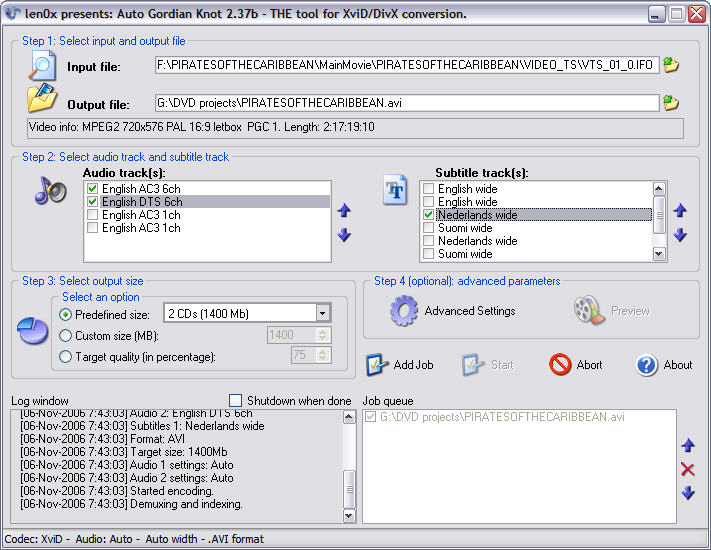Image resolution: width=711 pixels, height=550 pixels.
Task: Move selected audio track down
Action: 344,234
